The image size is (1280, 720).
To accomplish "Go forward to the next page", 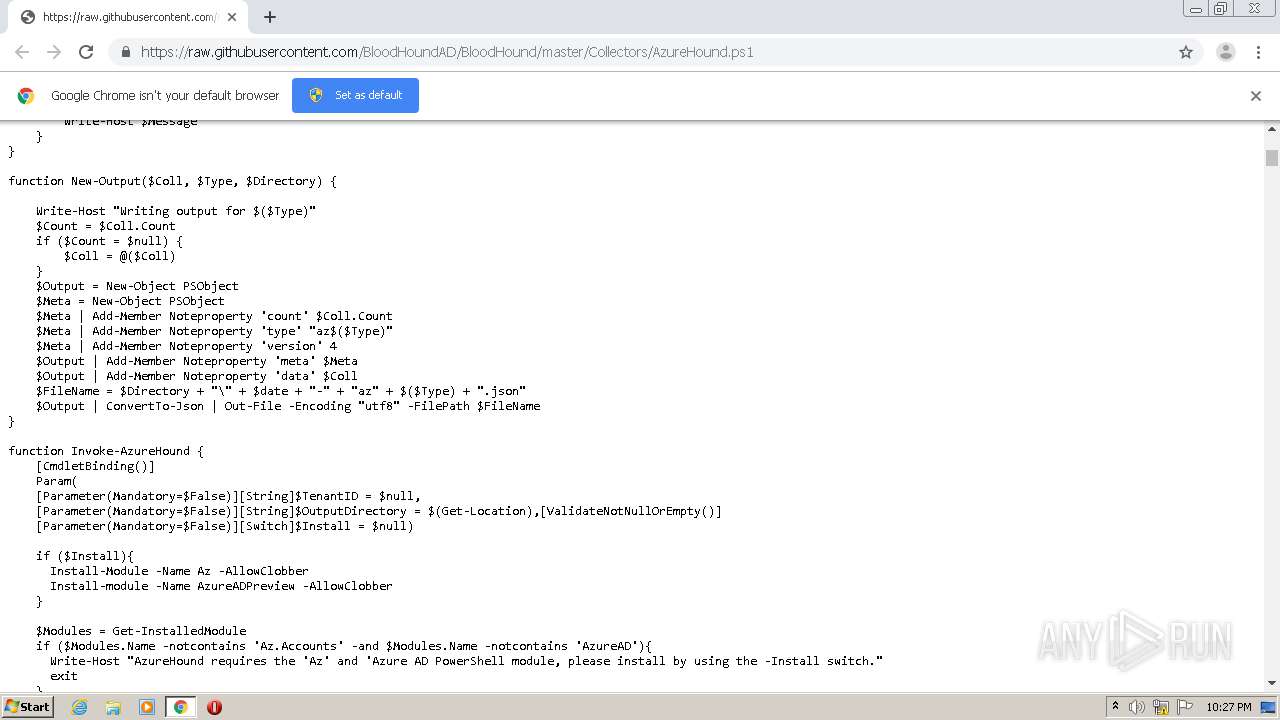I will click(54, 52).
